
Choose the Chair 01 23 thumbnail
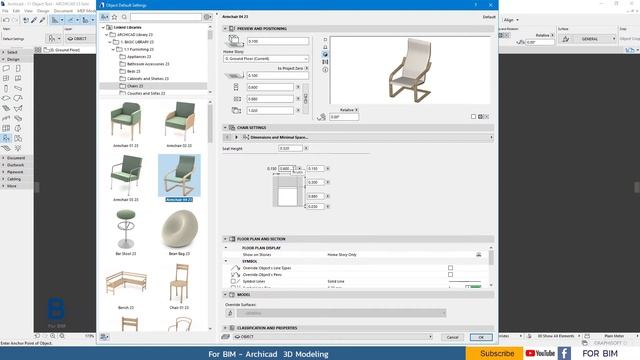(179, 284)
